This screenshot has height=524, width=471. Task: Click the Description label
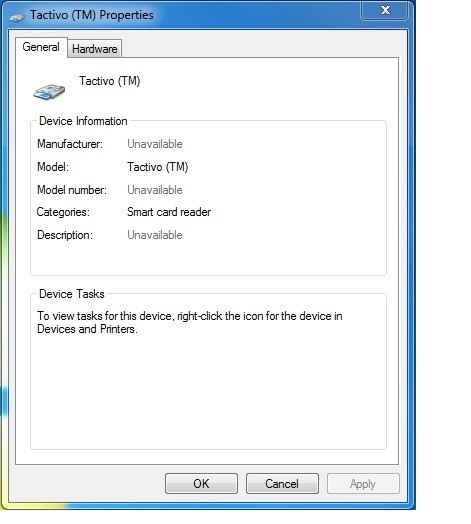point(65,235)
